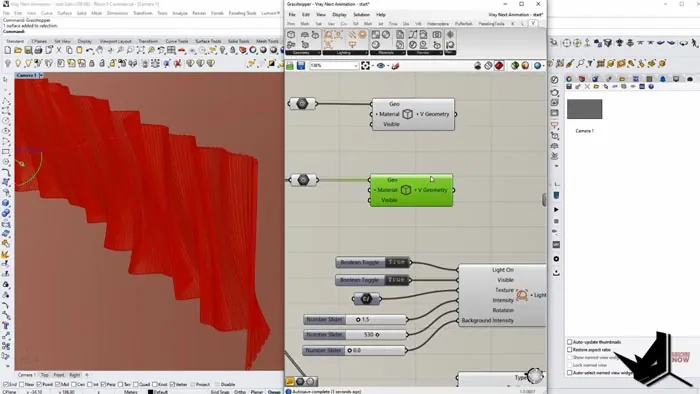Image resolution: width=700 pixels, height=394 pixels.
Task: Click the green selected-only preview icon in Grasshopper
Action: point(515,66)
